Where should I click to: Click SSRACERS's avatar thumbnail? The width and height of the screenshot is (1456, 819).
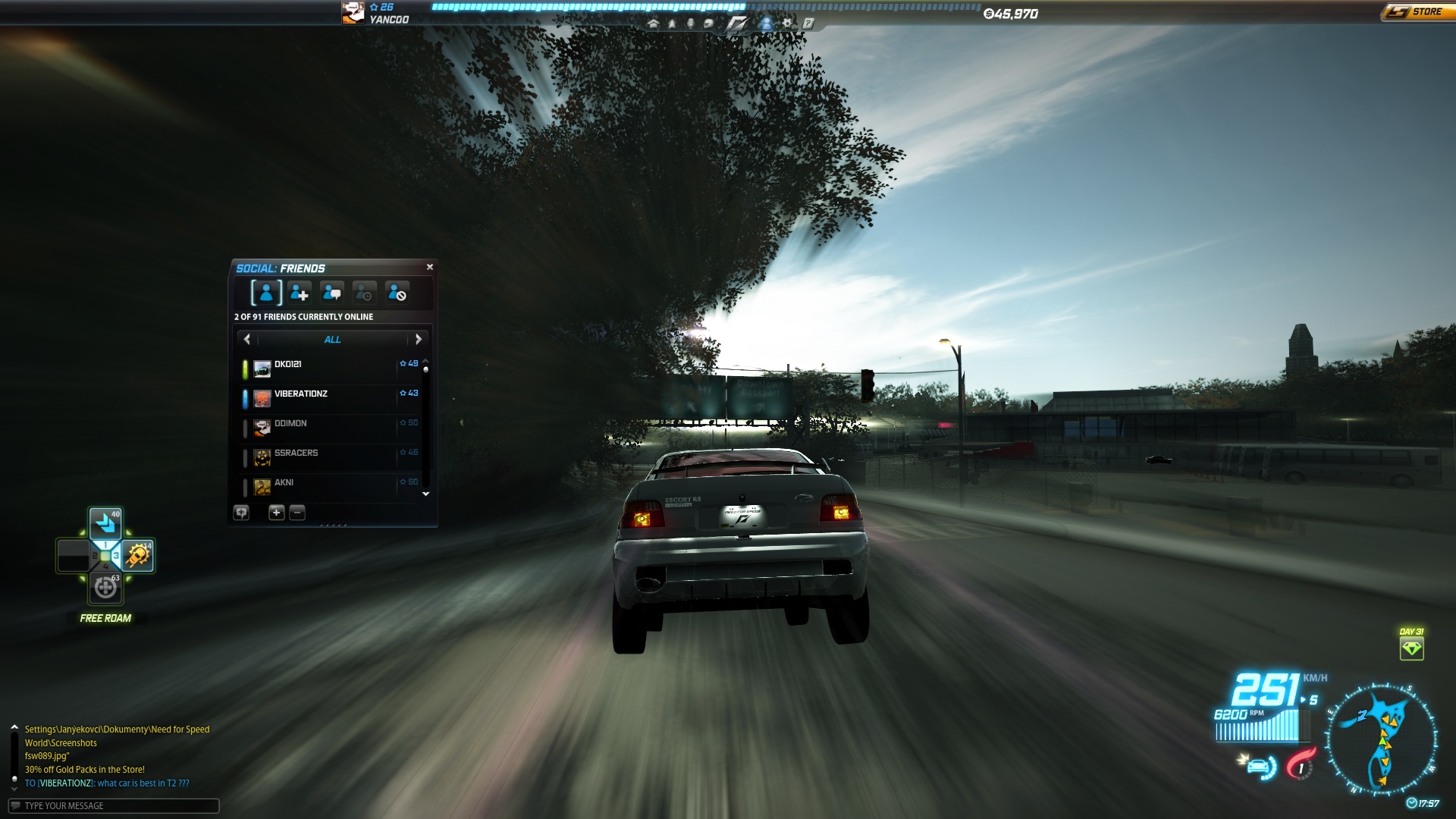(262, 458)
